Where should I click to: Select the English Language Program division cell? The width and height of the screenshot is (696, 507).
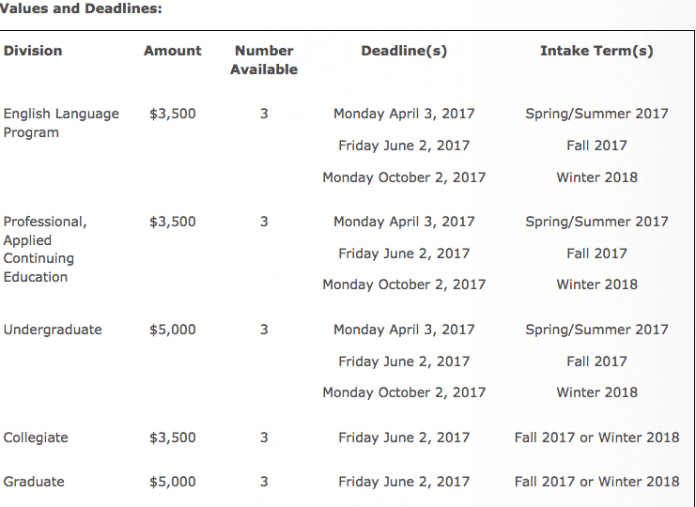(x=61, y=123)
